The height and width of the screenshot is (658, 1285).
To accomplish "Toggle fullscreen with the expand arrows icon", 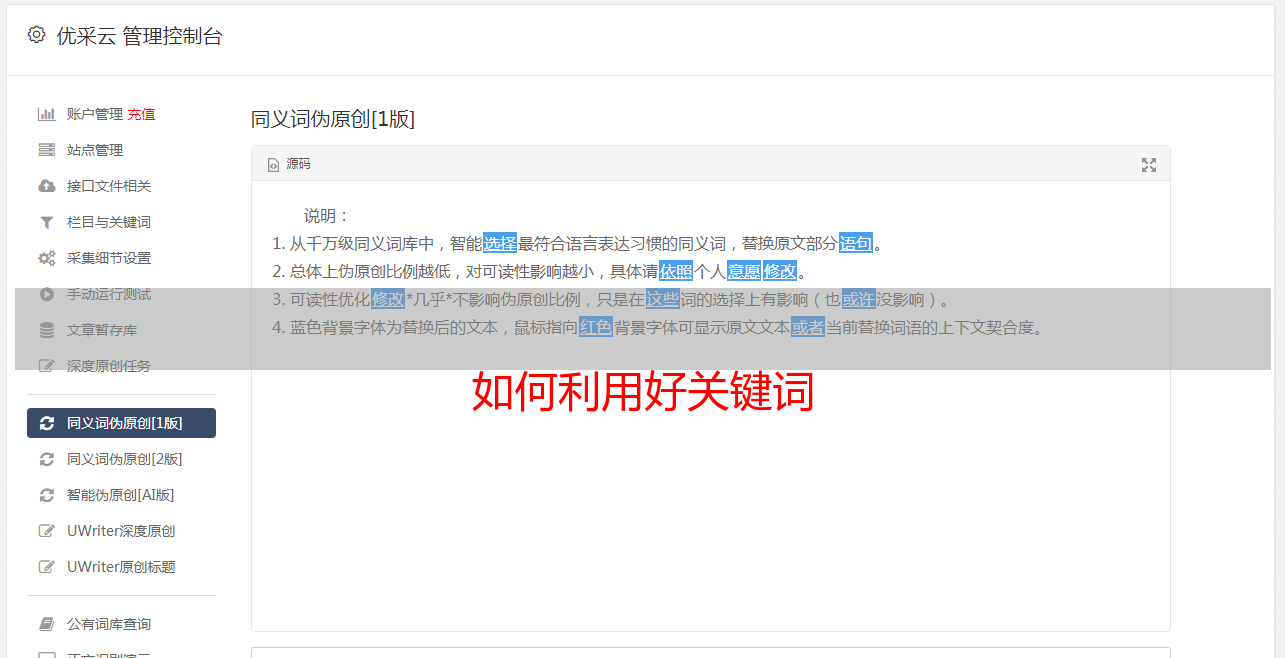I will click(1149, 165).
